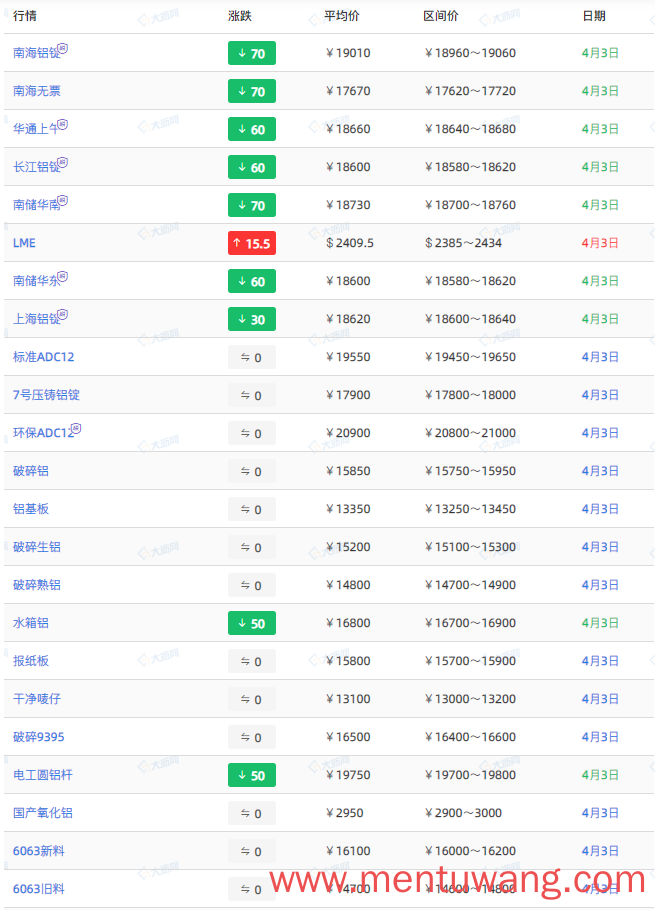The image size is (655, 910).
Task: Click the round badge icon beside 南储华南
Action: tap(63, 200)
